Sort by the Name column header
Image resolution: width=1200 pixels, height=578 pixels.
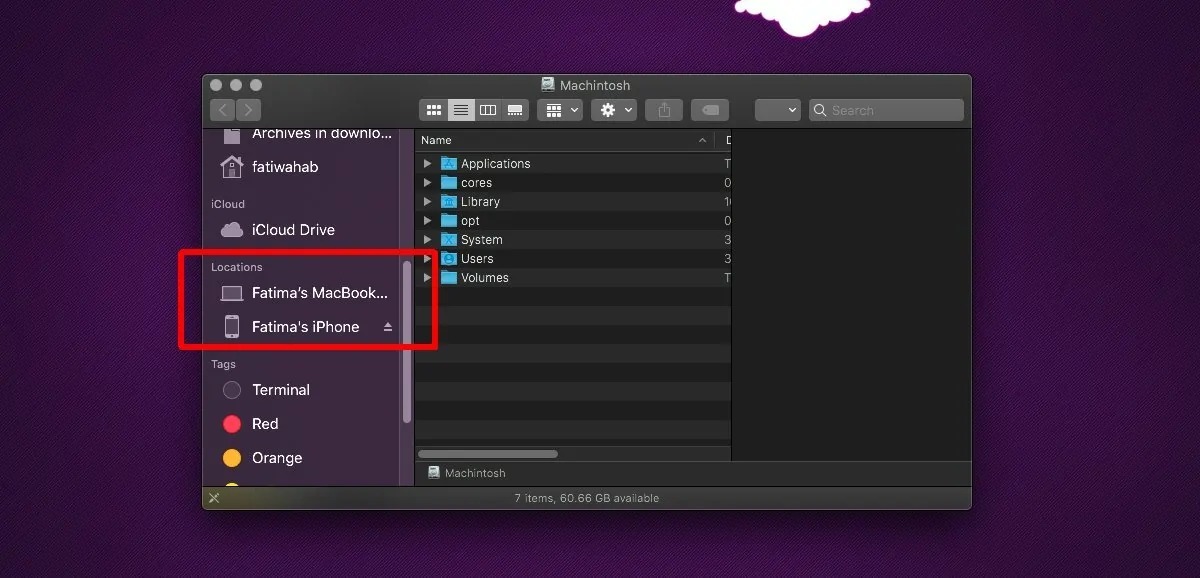click(560, 140)
